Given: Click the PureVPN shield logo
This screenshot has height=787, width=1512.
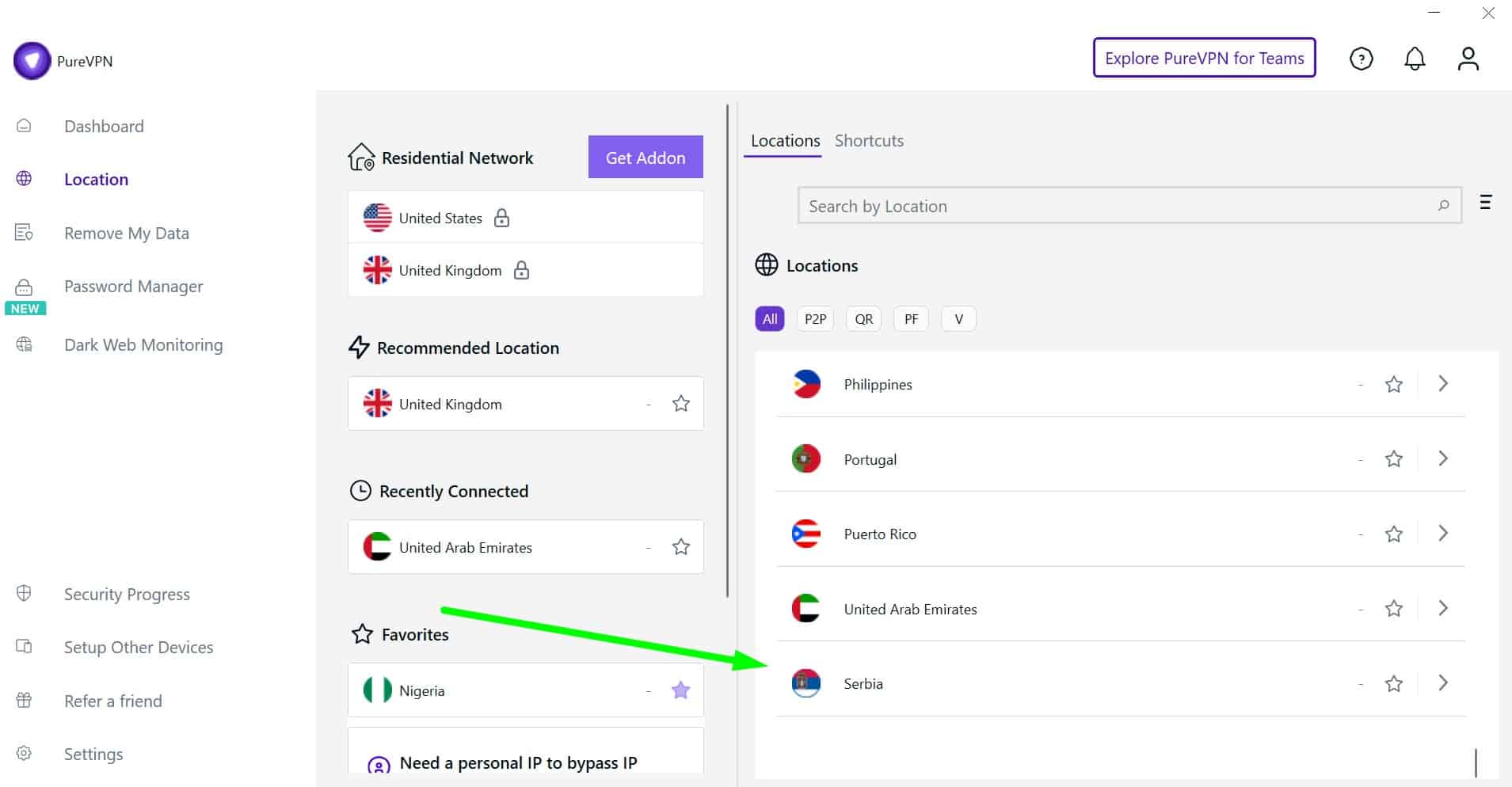Looking at the screenshot, I should [x=32, y=61].
